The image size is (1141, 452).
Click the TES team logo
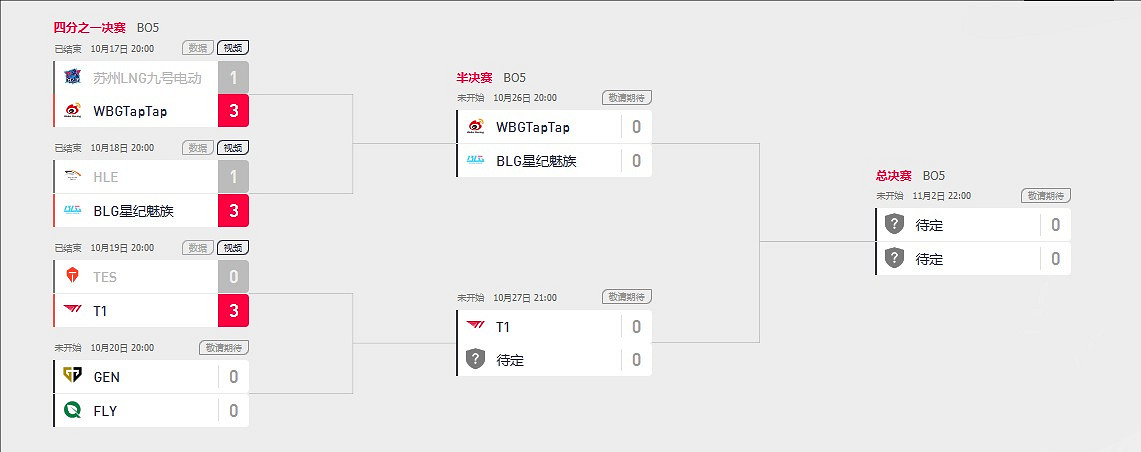[x=73, y=276]
